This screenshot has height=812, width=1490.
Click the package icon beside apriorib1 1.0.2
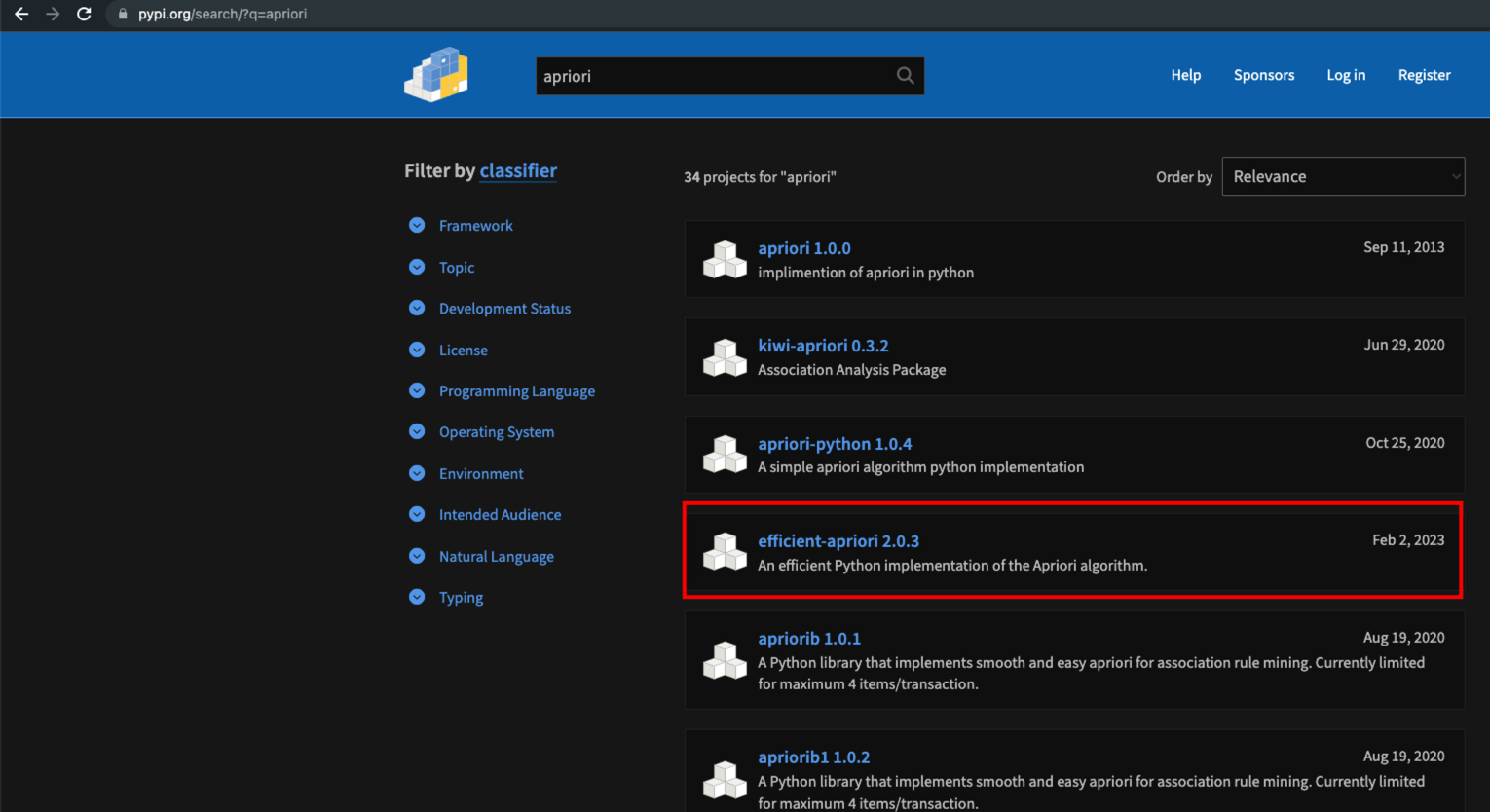(x=725, y=779)
